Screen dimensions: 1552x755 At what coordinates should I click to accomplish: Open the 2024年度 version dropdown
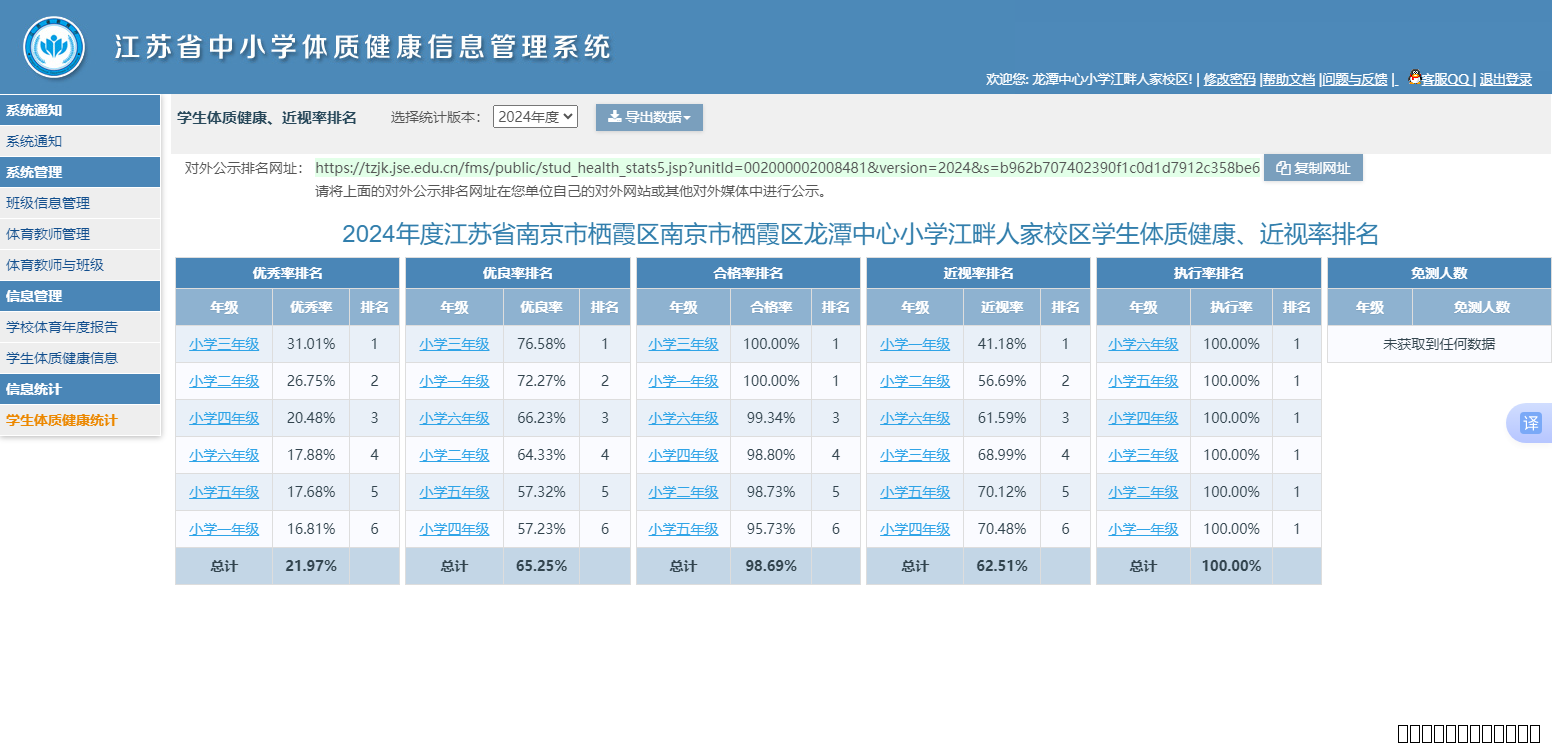535,117
